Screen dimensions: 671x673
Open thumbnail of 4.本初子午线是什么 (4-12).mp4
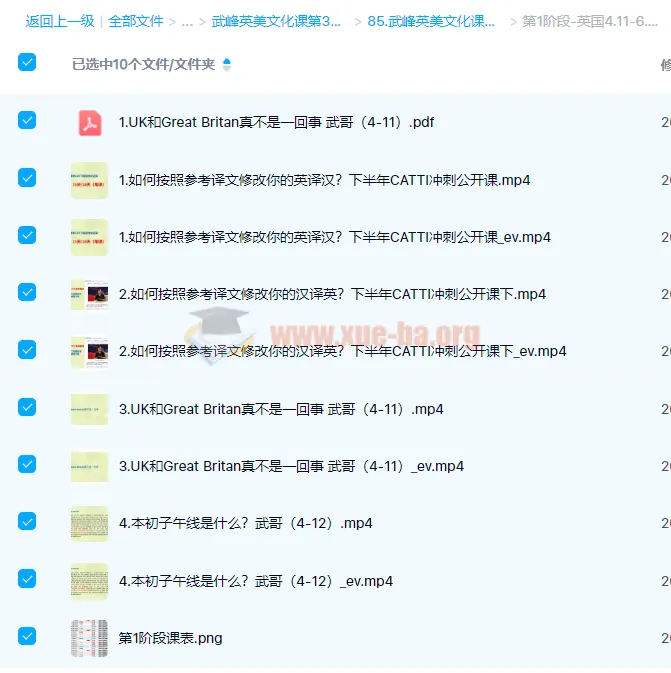click(x=89, y=524)
